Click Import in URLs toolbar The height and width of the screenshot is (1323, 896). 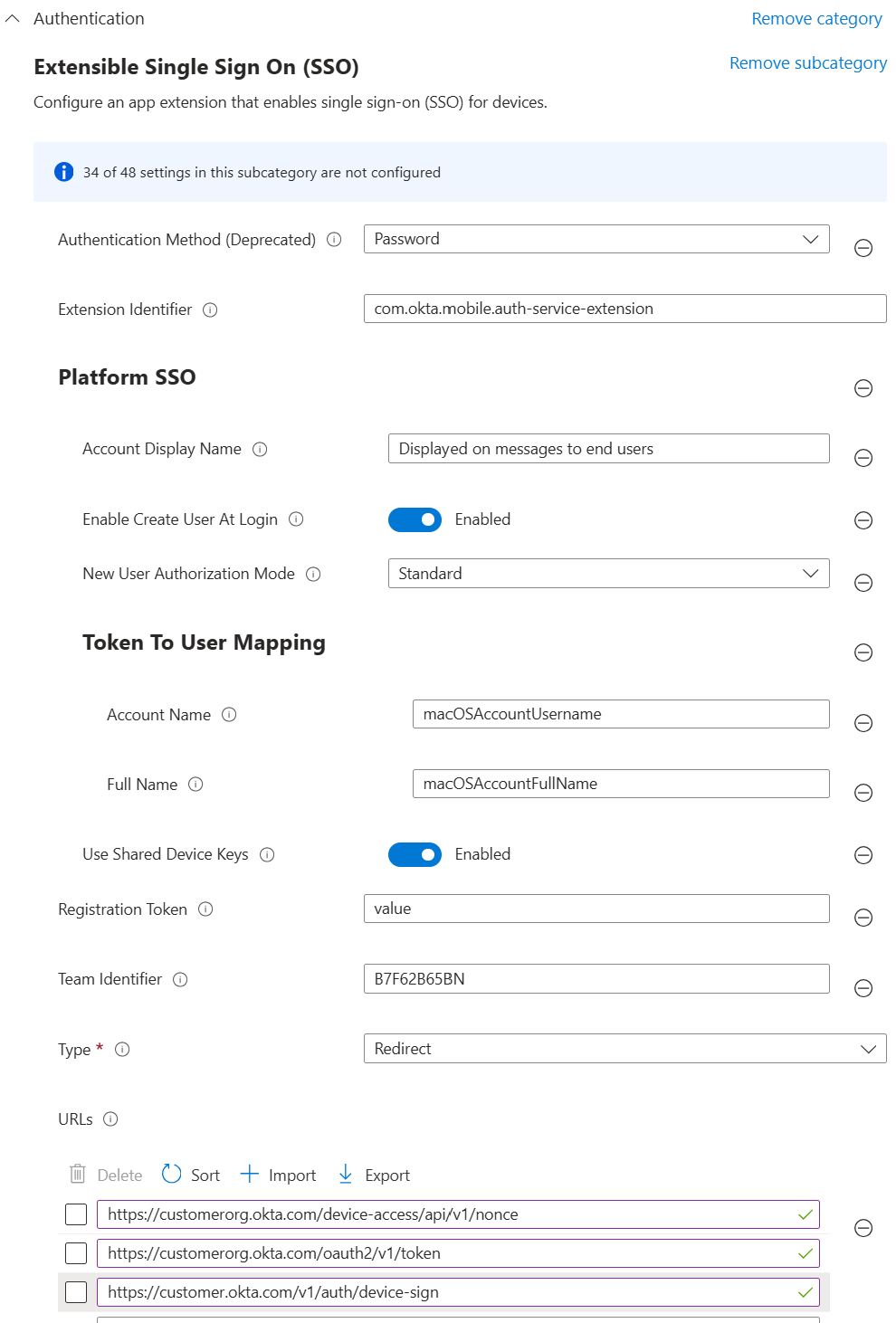(279, 1175)
